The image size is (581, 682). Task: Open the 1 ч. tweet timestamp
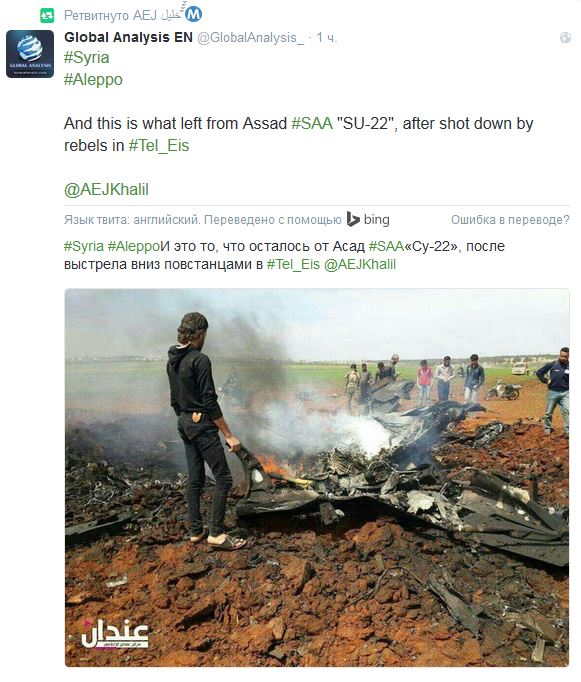326,38
